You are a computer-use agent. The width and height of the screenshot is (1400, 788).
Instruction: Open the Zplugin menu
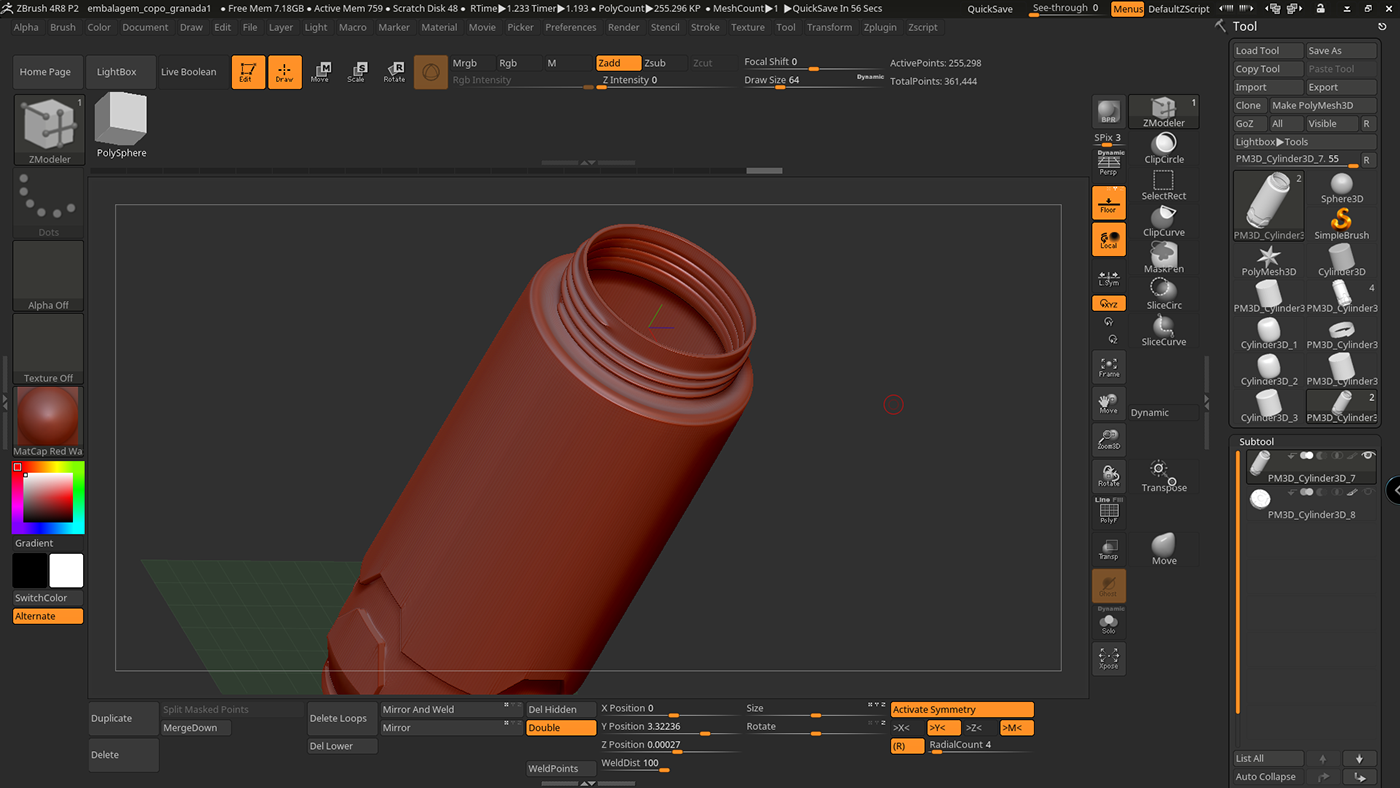point(879,27)
